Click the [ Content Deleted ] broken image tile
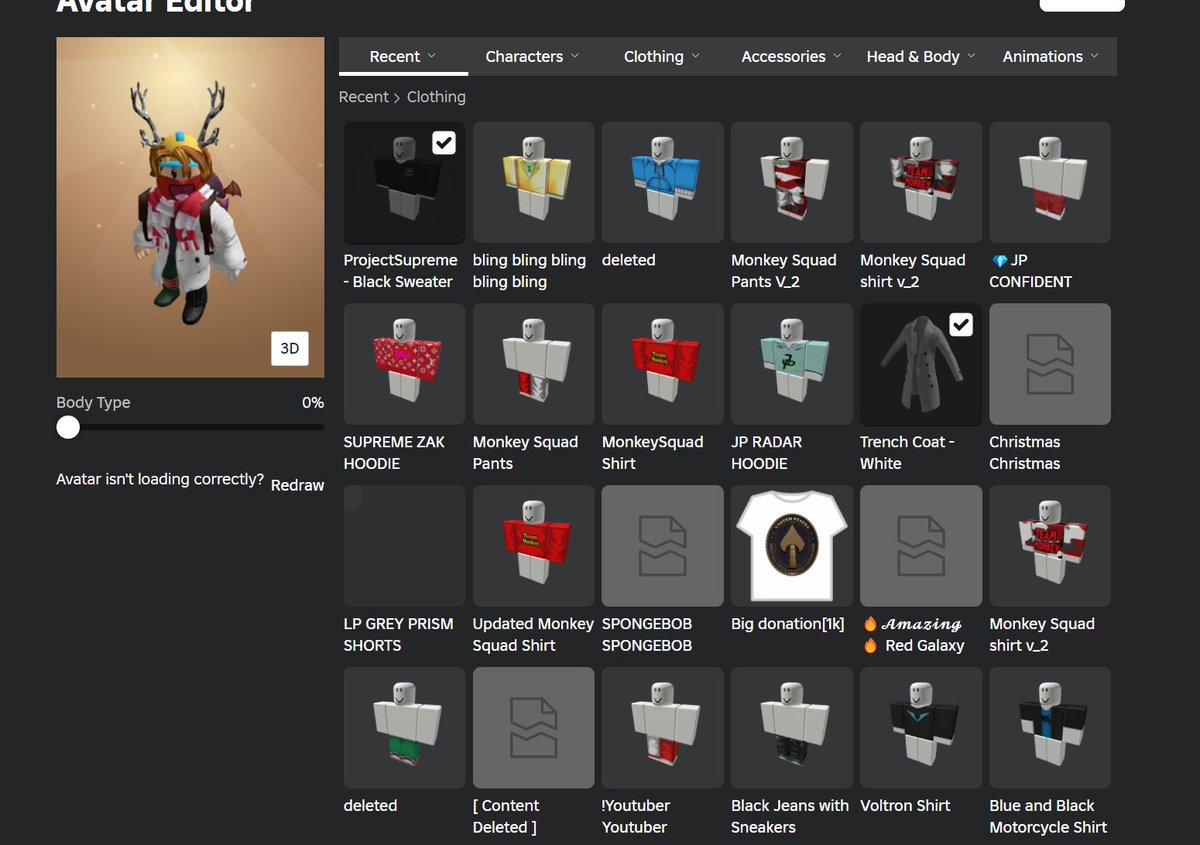1200x845 pixels. pyautogui.click(x=533, y=729)
